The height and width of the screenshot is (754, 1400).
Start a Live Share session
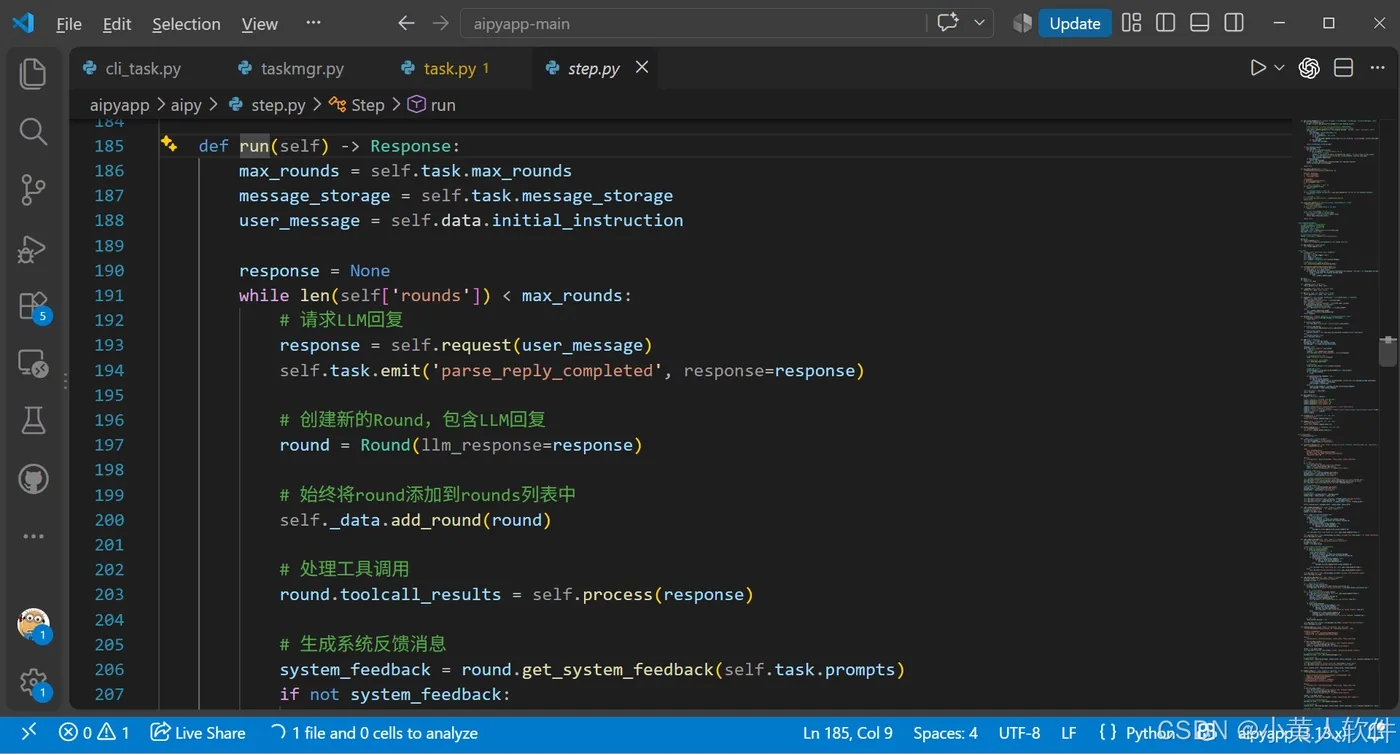(198, 733)
